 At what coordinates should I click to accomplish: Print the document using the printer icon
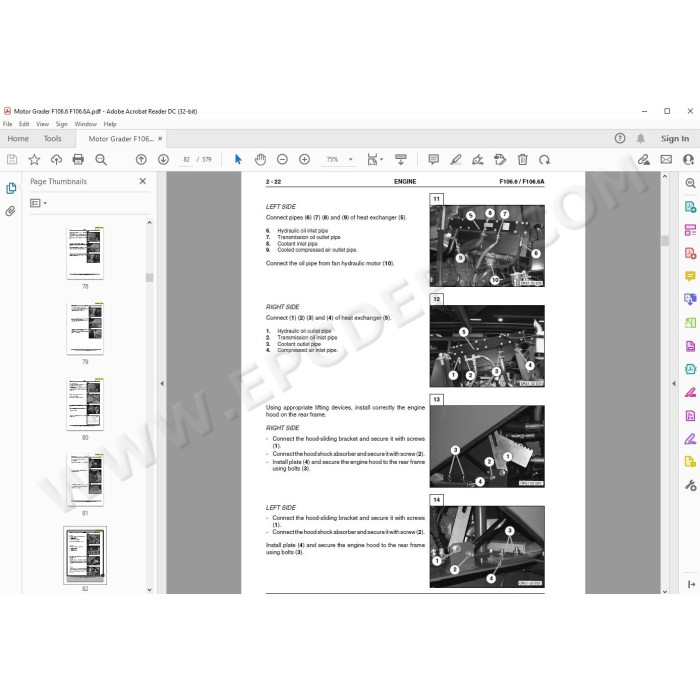coord(78,159)
